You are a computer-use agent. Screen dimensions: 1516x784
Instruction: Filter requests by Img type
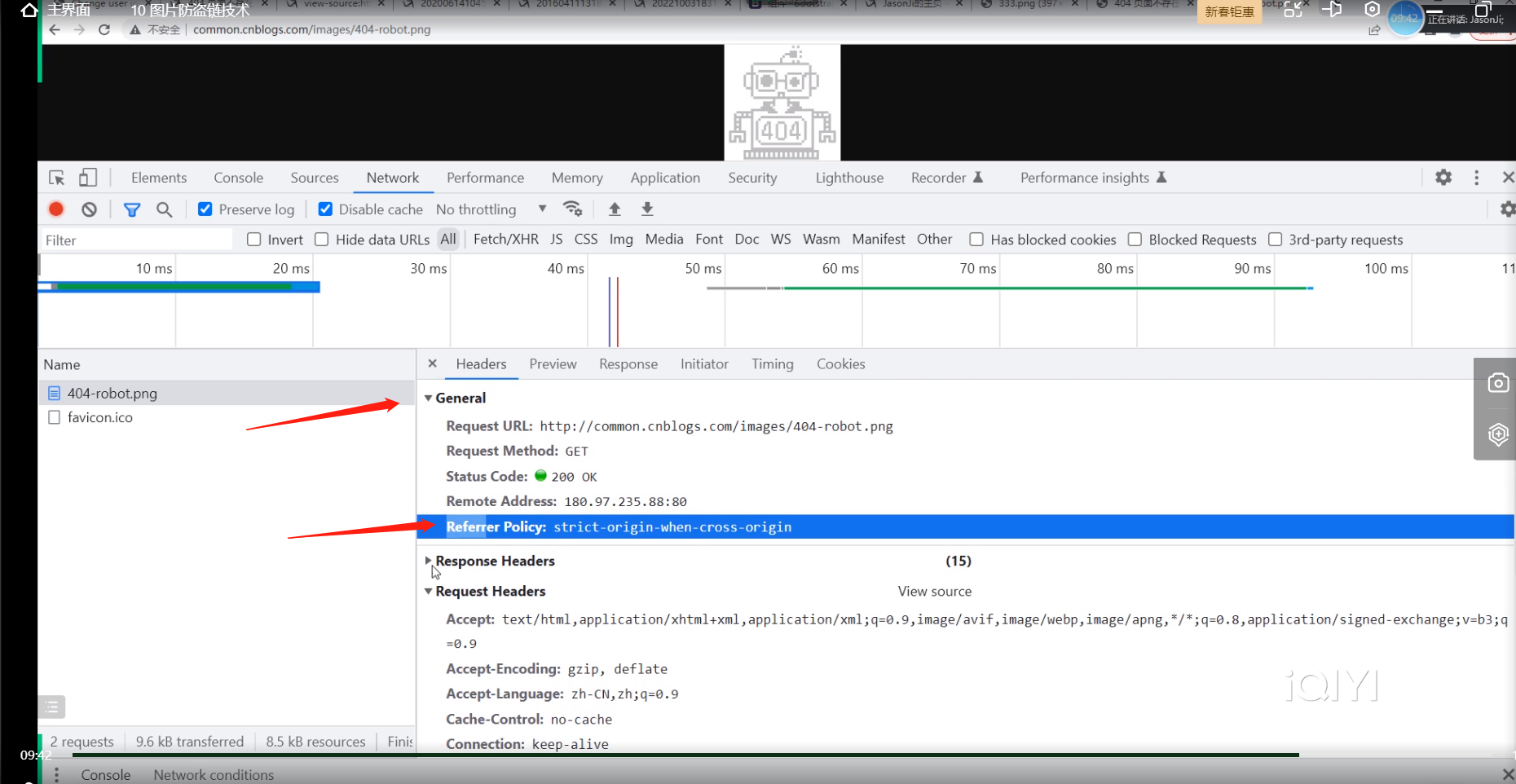[x=621, y=240]
